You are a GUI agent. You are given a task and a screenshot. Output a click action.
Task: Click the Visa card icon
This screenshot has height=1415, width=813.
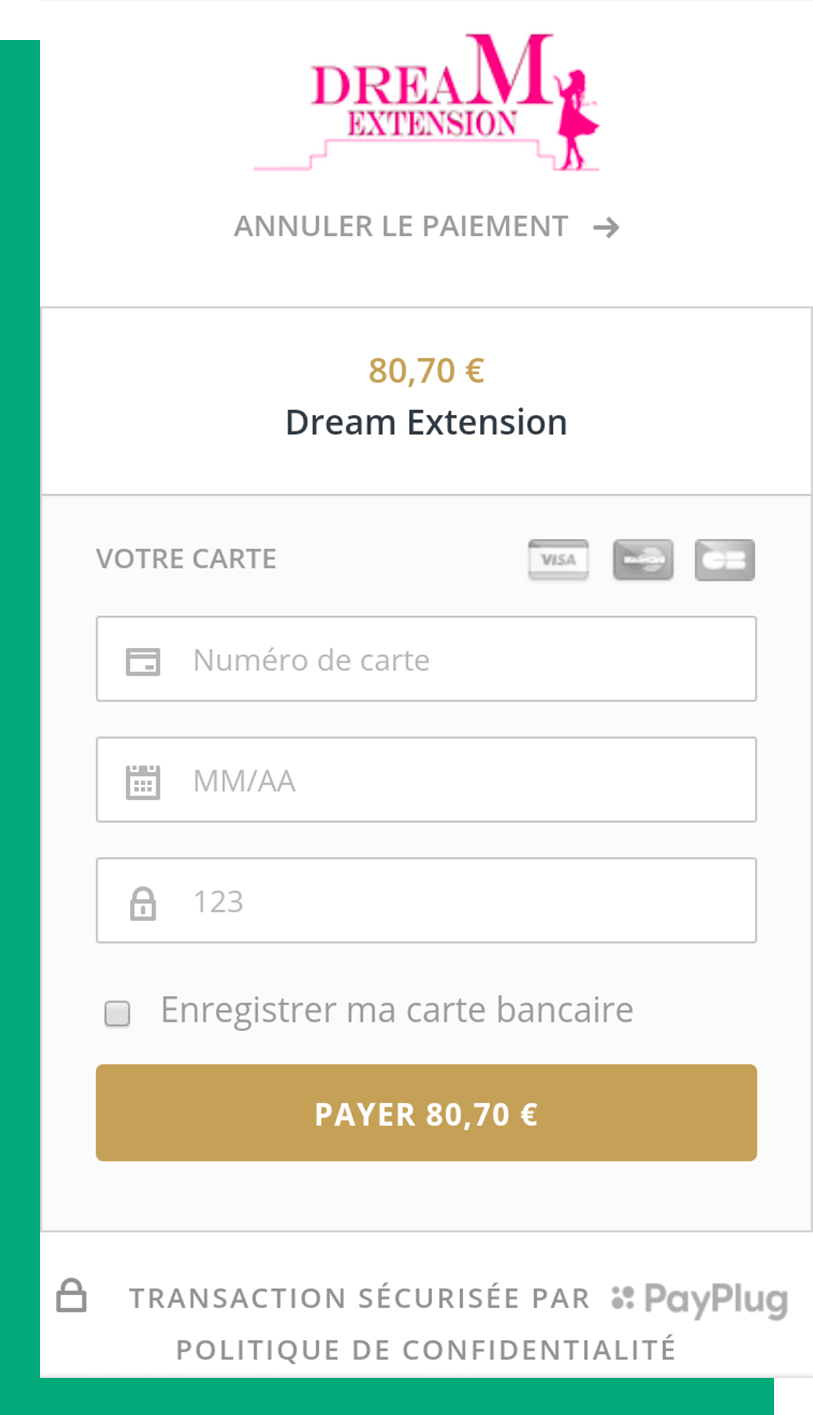[x=559, y=560]
